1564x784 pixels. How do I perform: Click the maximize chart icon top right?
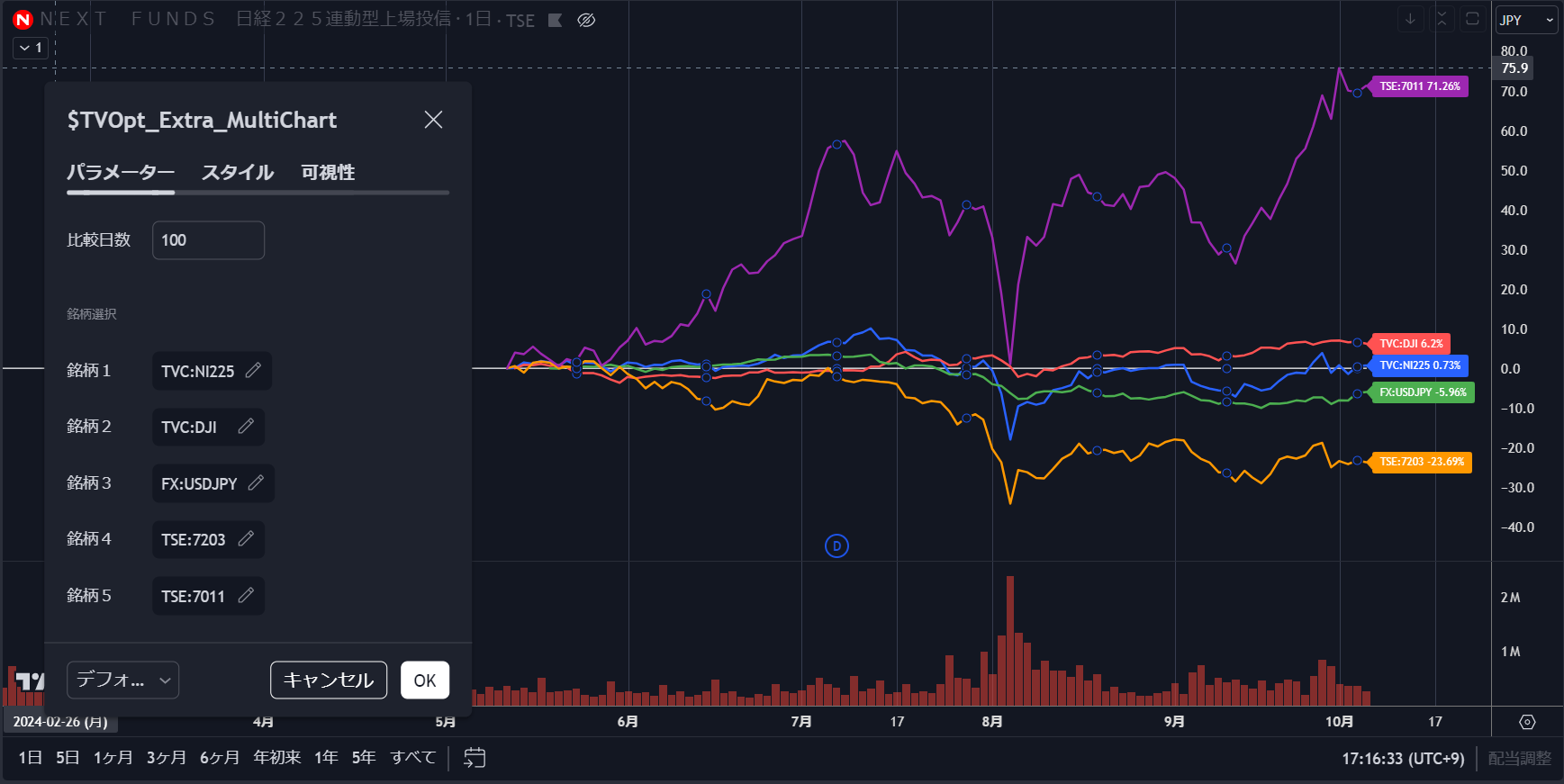tap(1473, 19)
